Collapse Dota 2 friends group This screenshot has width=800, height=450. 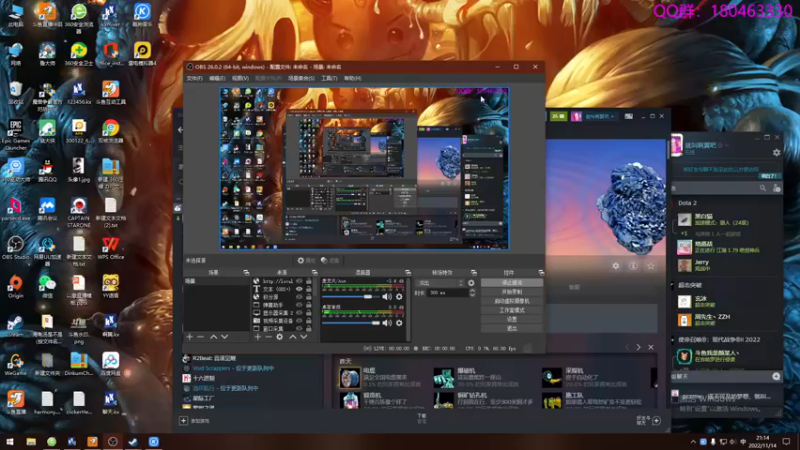click(672, 203)
